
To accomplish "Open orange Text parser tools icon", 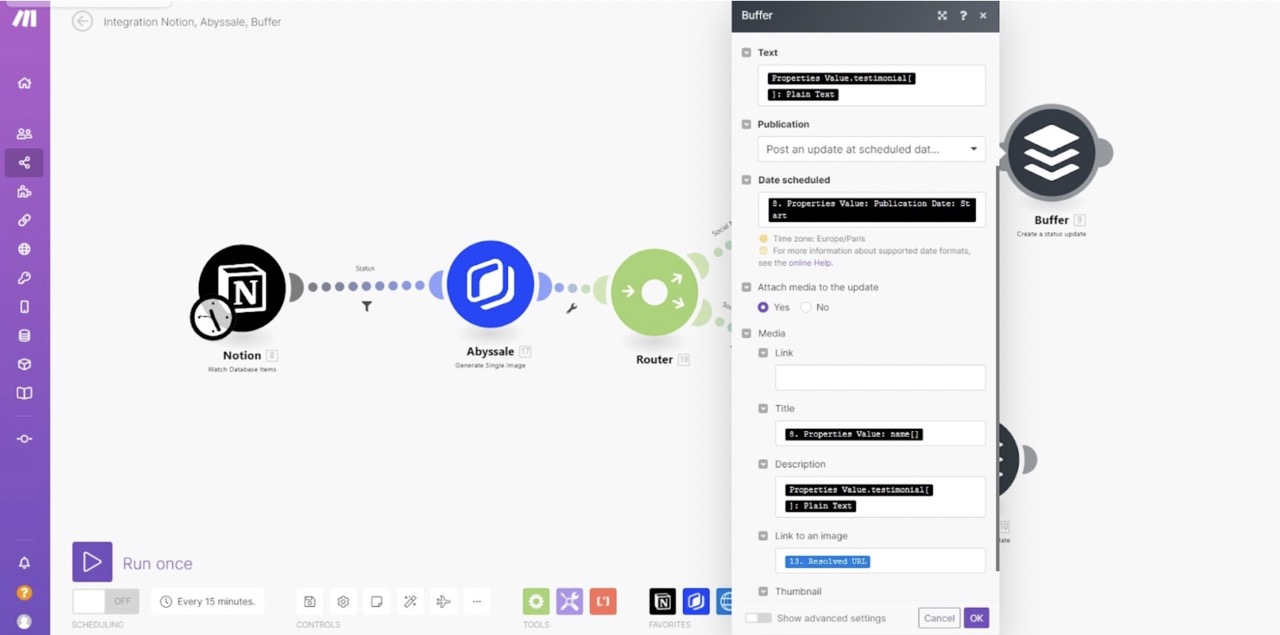I will click(x=603, y=601).
